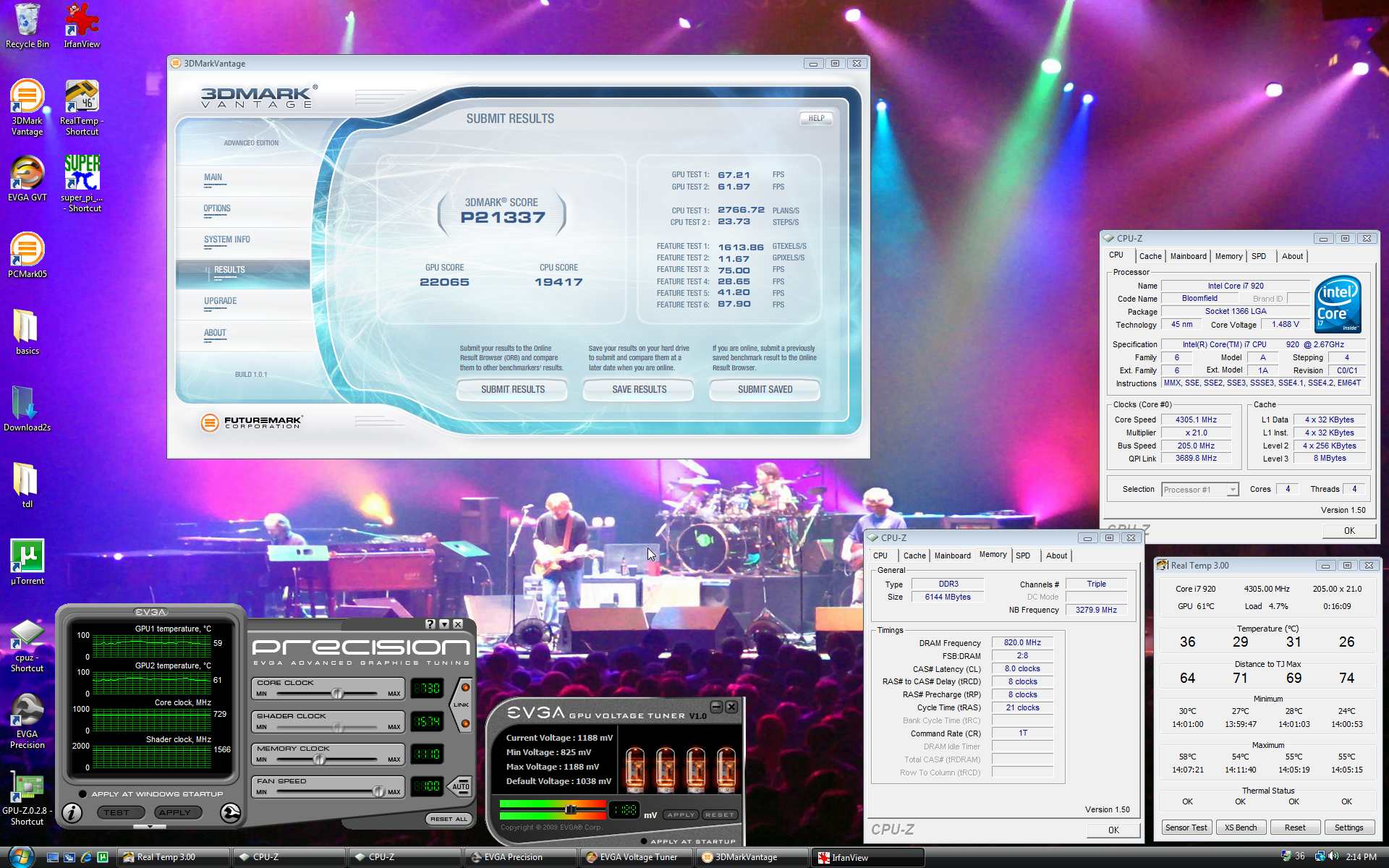
Task: Click OK in the CPU-Z Memory window
Action: pyautogui.click(x=1113, y=830)
